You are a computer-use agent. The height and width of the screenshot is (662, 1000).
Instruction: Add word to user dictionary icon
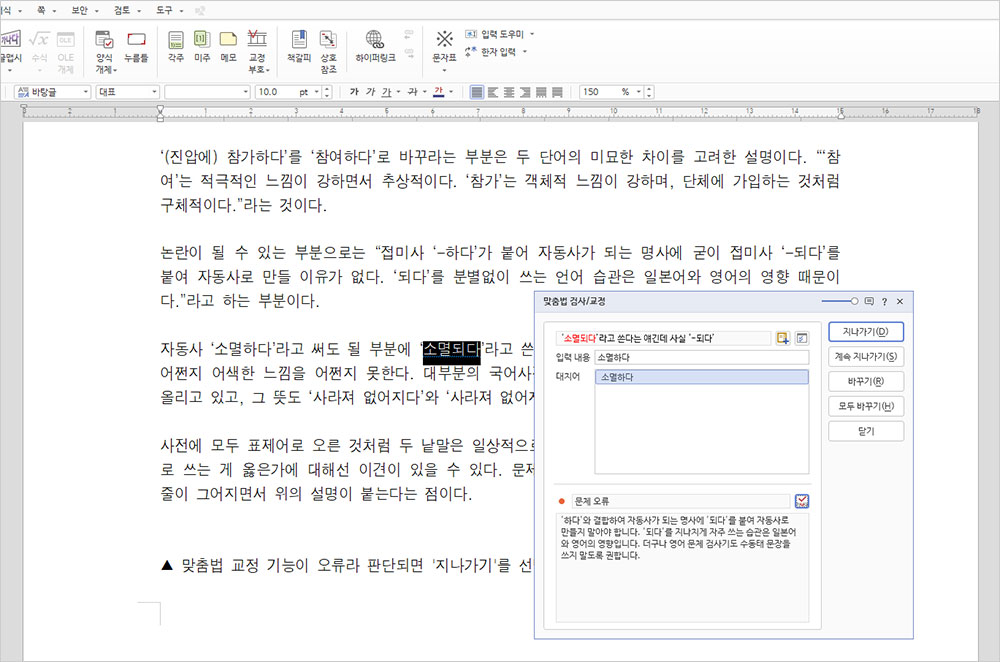click(x=783, y=338)
